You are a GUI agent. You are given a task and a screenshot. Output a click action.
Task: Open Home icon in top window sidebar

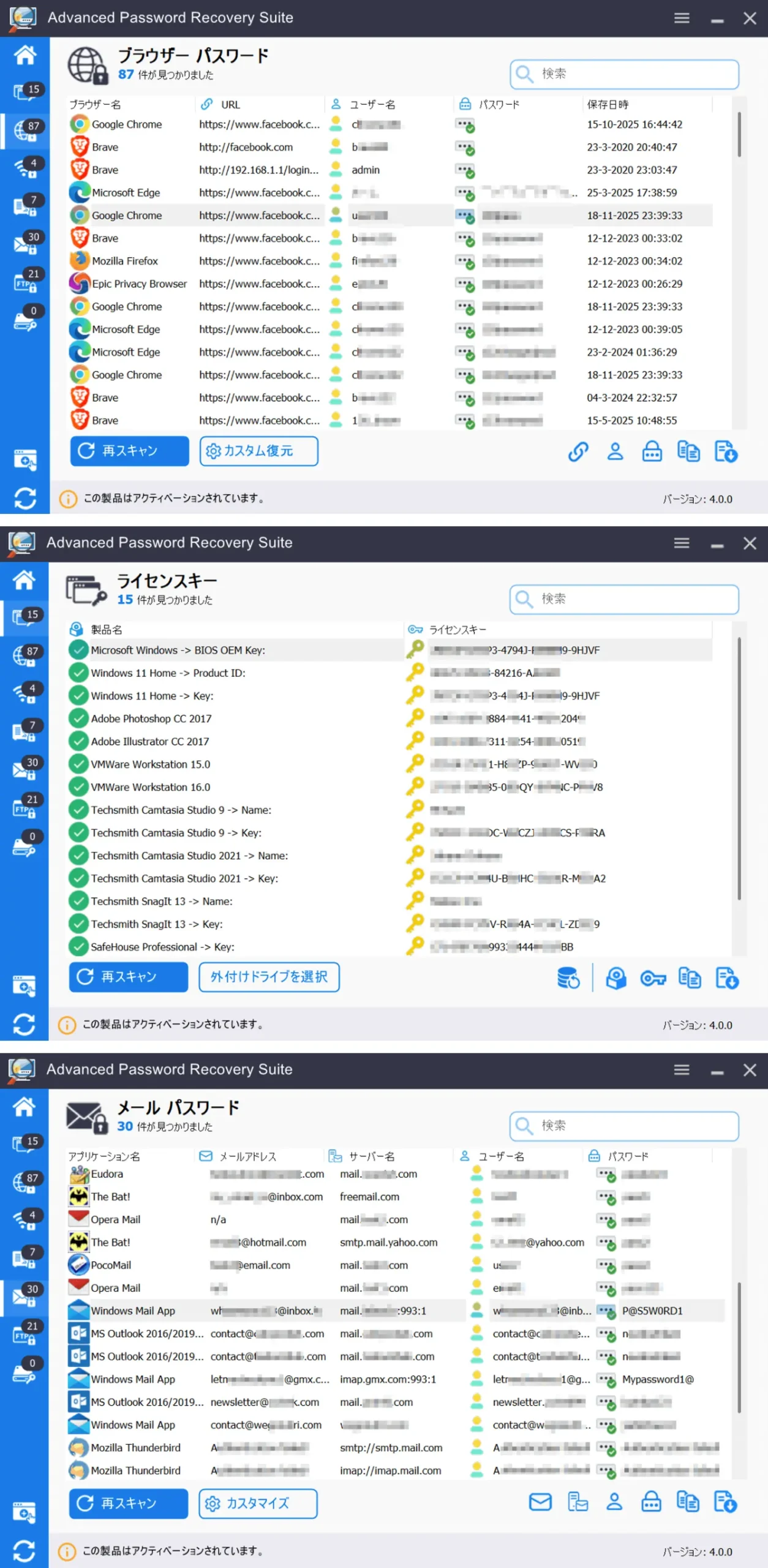pos(24,55)
